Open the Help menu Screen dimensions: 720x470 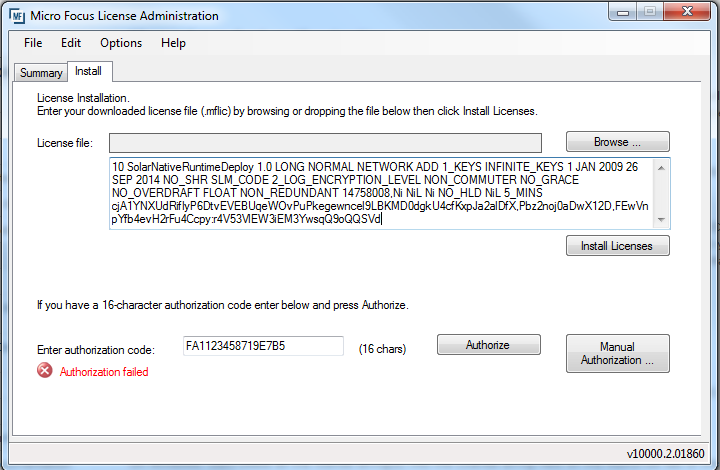point(173,43)
